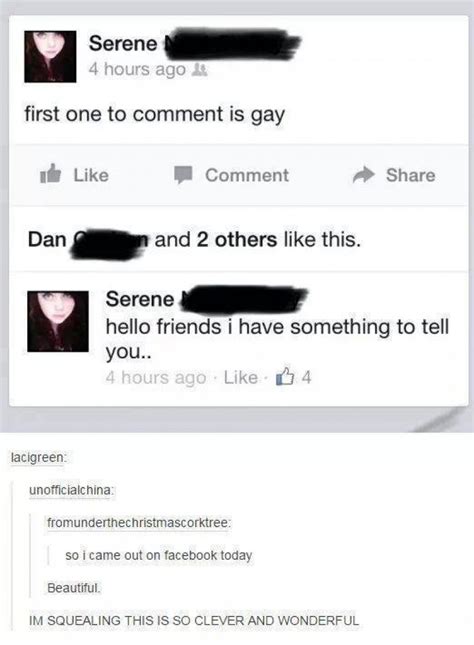Click the comment's '4 hours ago' timestamp

(x=156, y=378)
